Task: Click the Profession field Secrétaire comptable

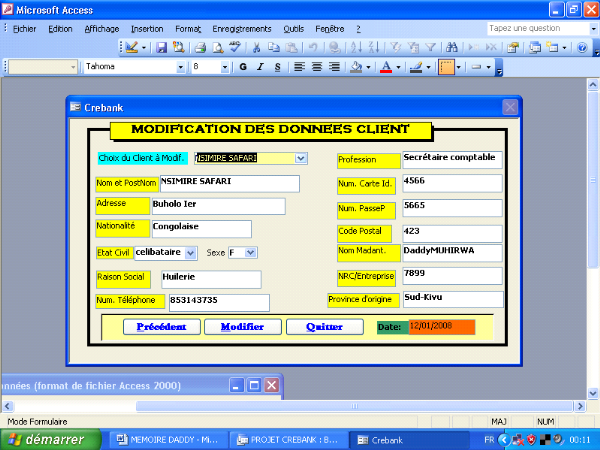Action: (x=452, y=160)
